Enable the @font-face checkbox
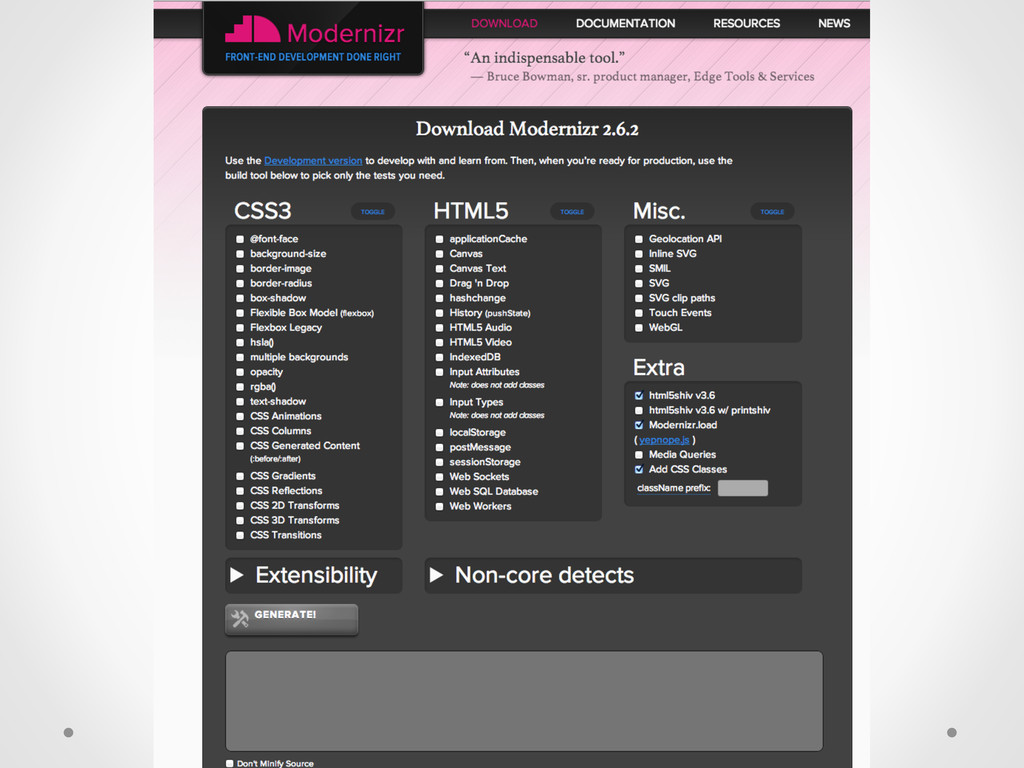 (240, 239)
